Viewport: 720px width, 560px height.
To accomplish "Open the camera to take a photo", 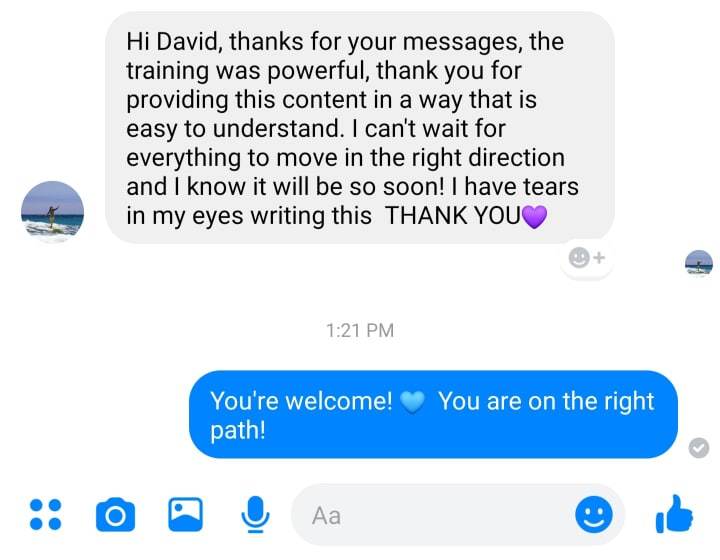I will tap(115, 515).
